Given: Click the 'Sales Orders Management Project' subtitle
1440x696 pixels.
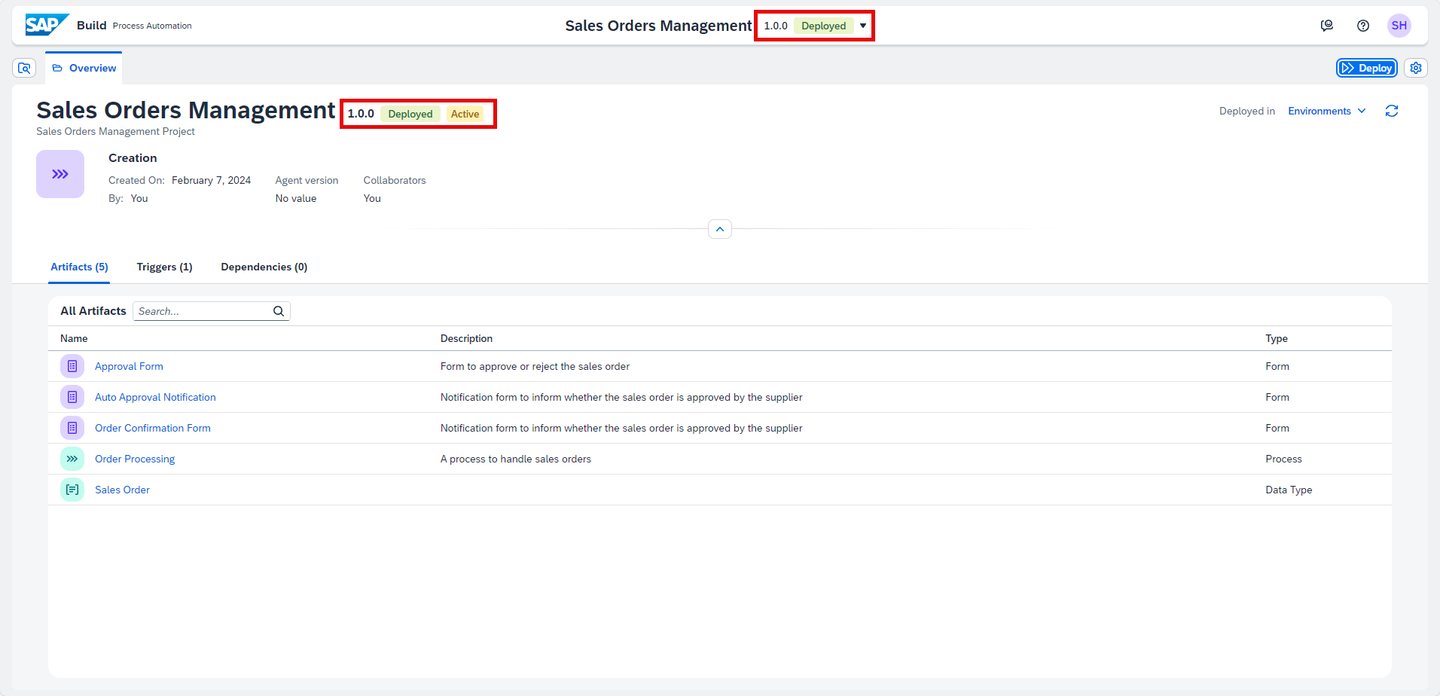Looking at the screenshot, I should [116, 131].
